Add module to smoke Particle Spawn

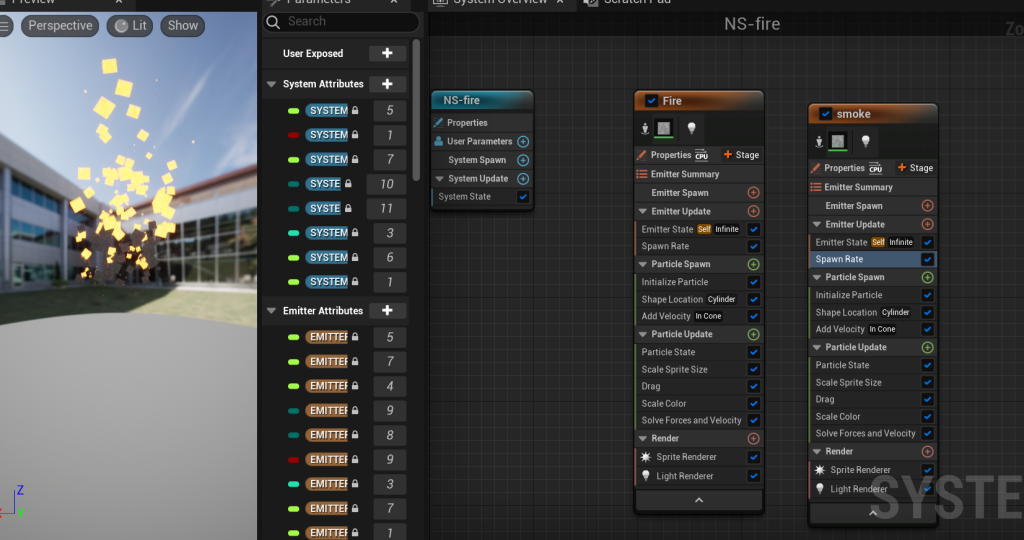click(927, 278)
